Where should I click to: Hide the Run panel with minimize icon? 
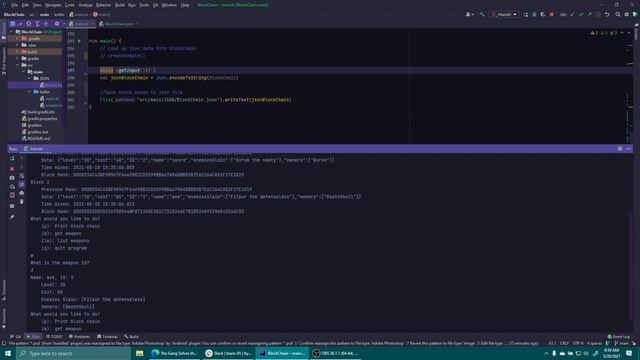[628, 149]
